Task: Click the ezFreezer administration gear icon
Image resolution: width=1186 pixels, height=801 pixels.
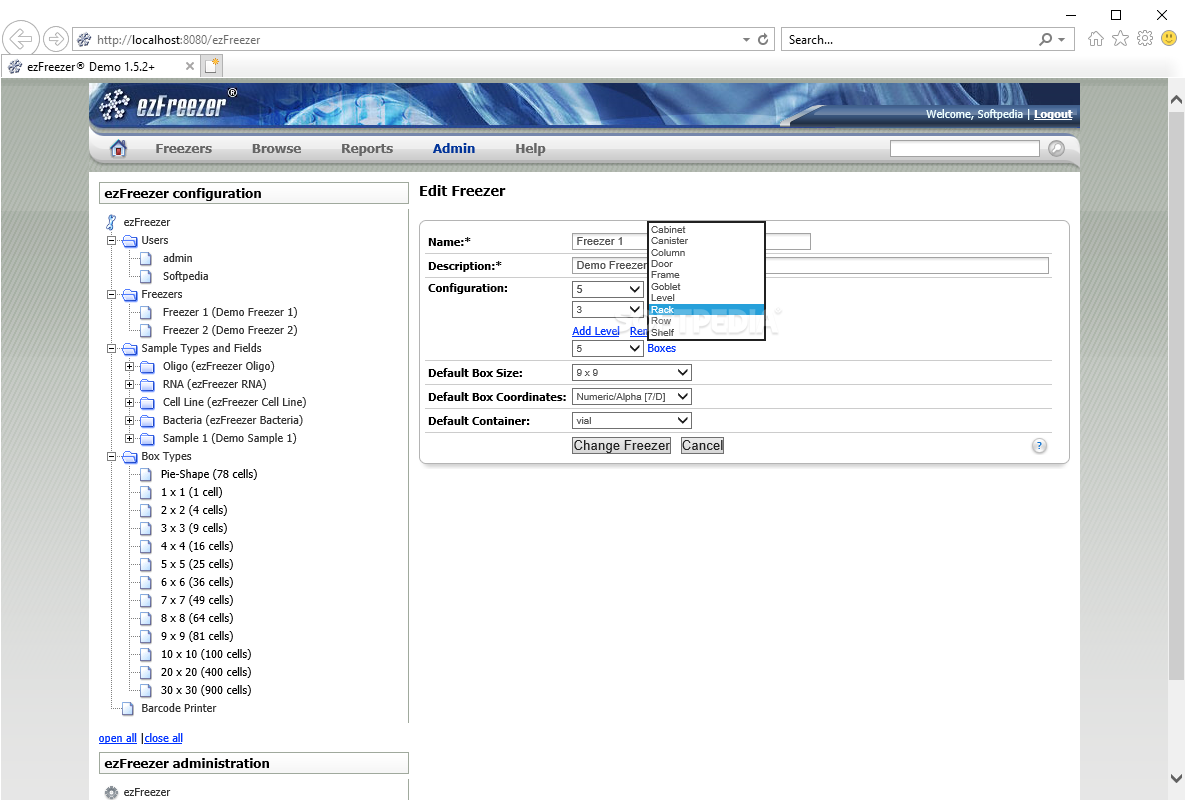Action: tap(111, 792)
